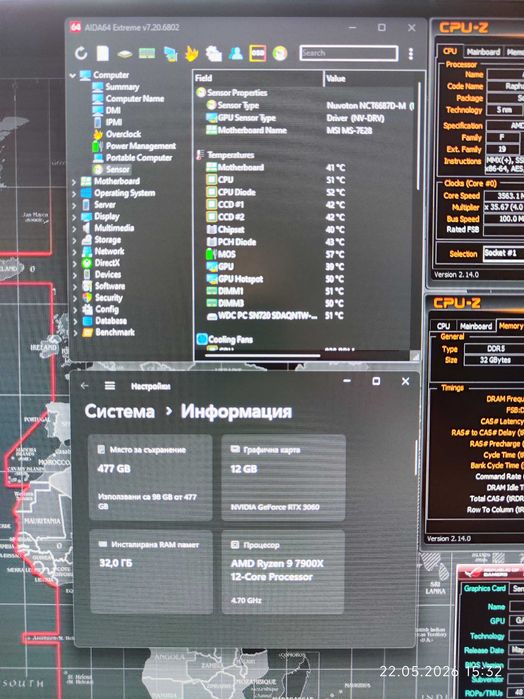
Task: Select the Sensor Type row in Sensor Properties
Action: coord(308,105)
